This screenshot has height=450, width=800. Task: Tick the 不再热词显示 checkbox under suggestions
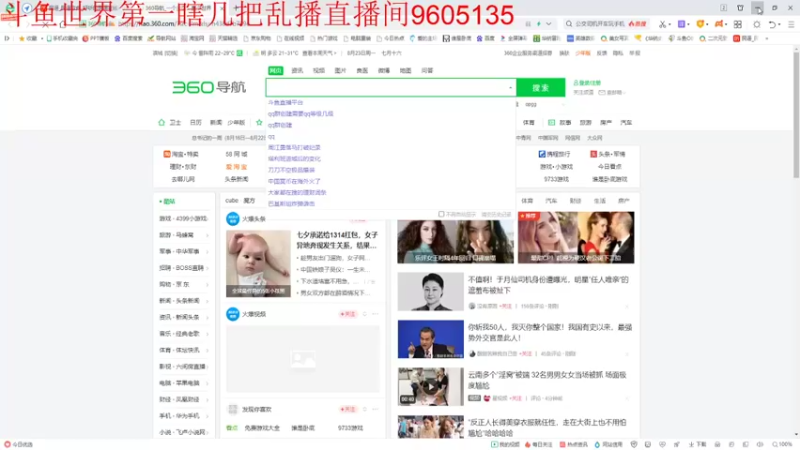tap(441, 214)
